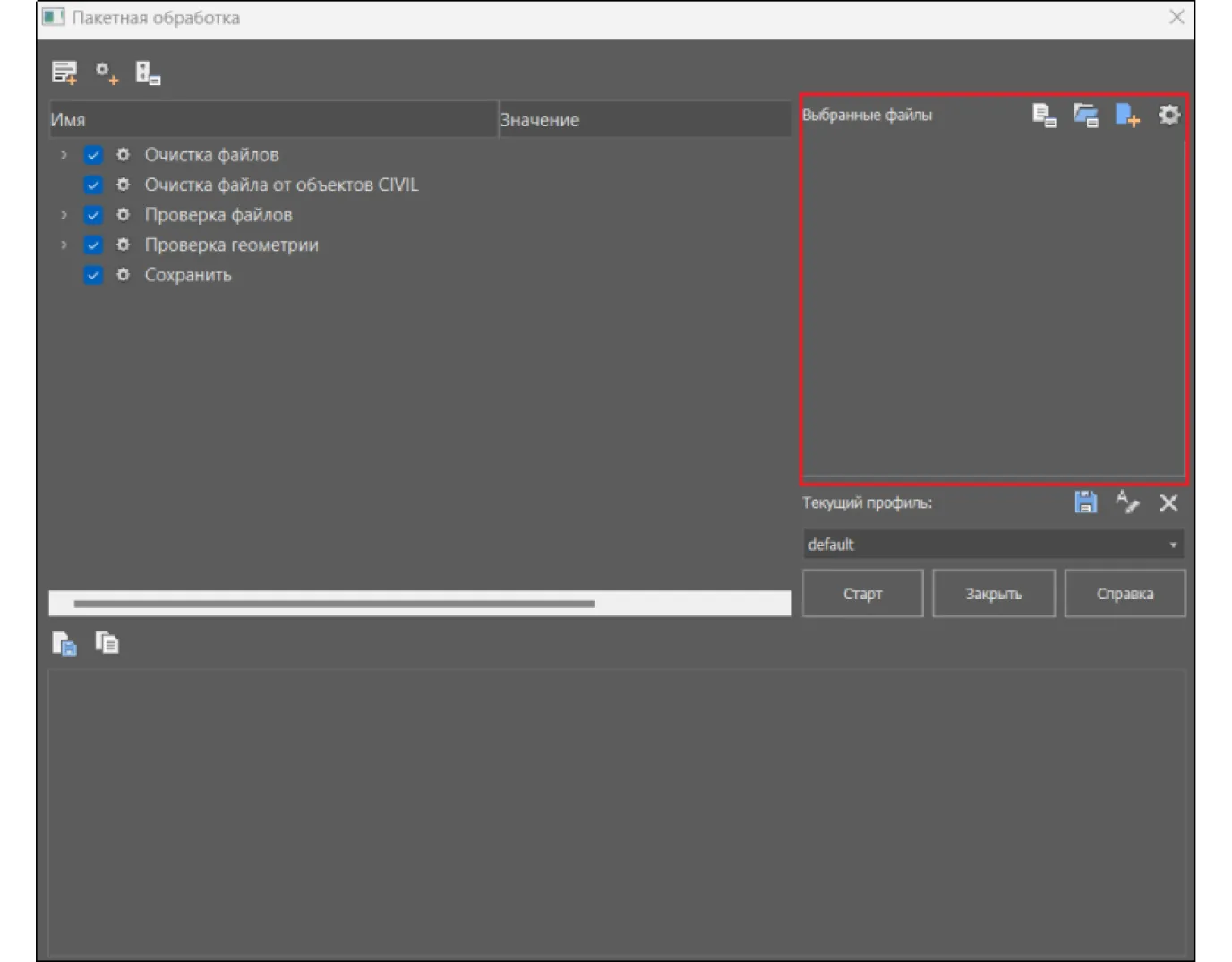The image size is (1232, 962).
Task: Click the Закрыть button
Action: (x=994, y=594)
